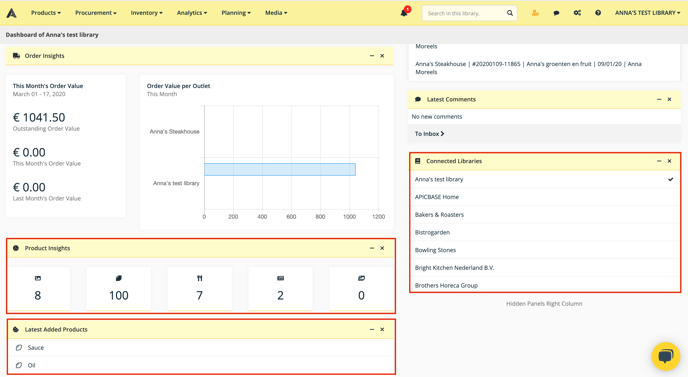
Task: Click the Latest Comments speech icon
Action: (418, 99)
